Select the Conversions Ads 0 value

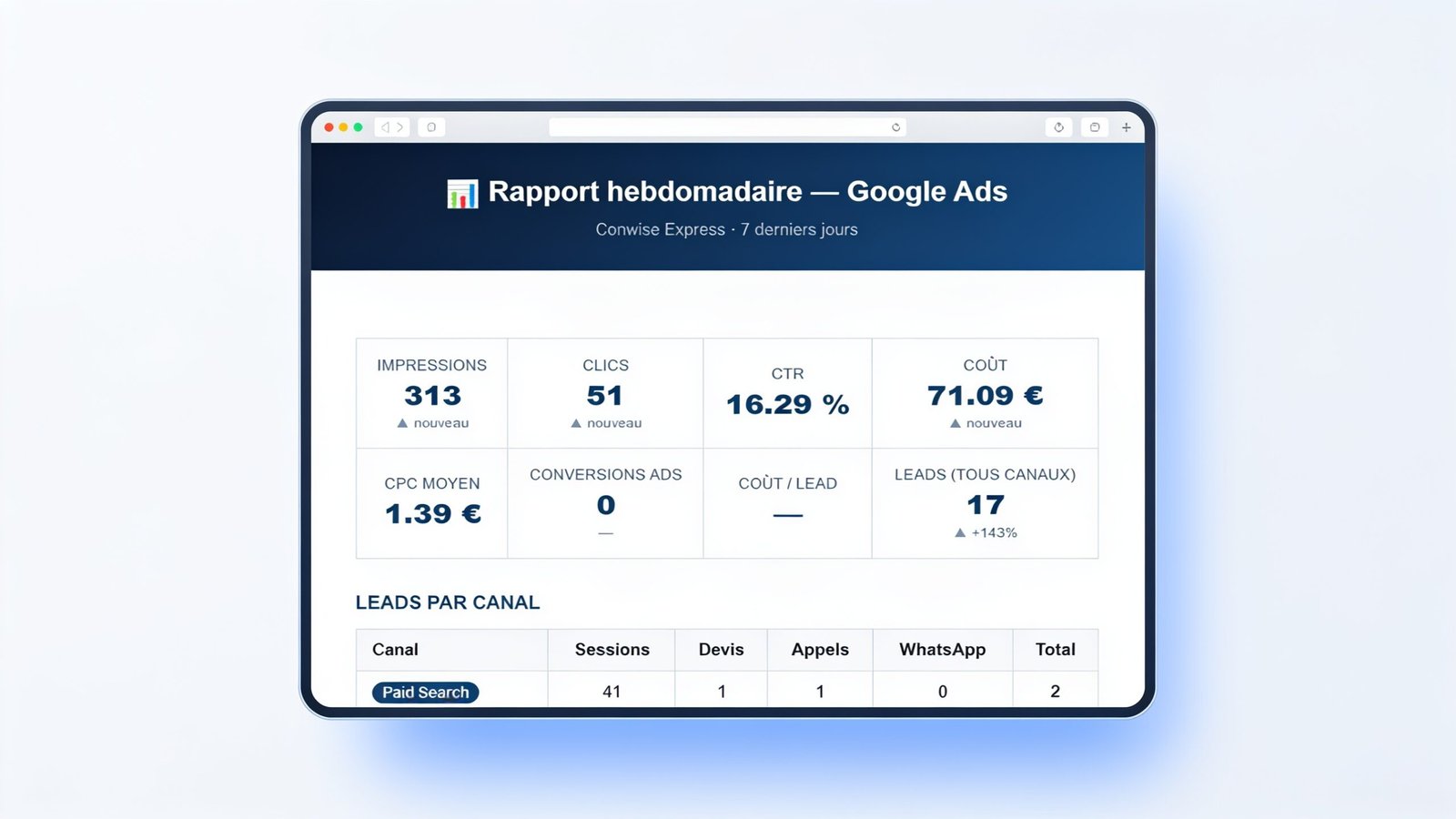pos(605,505)
